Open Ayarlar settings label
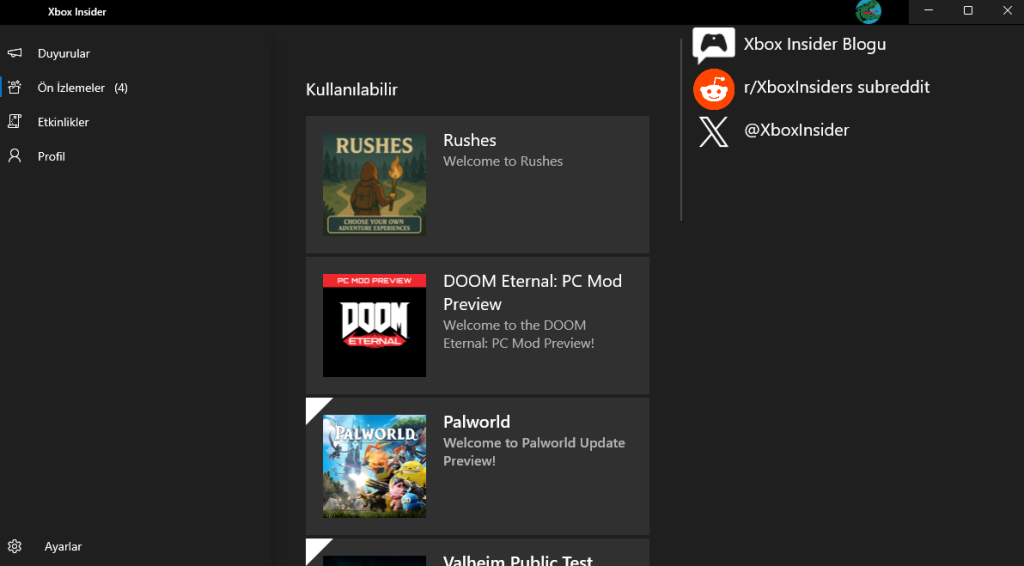The image size is (1024, 566). click(63, 546)
